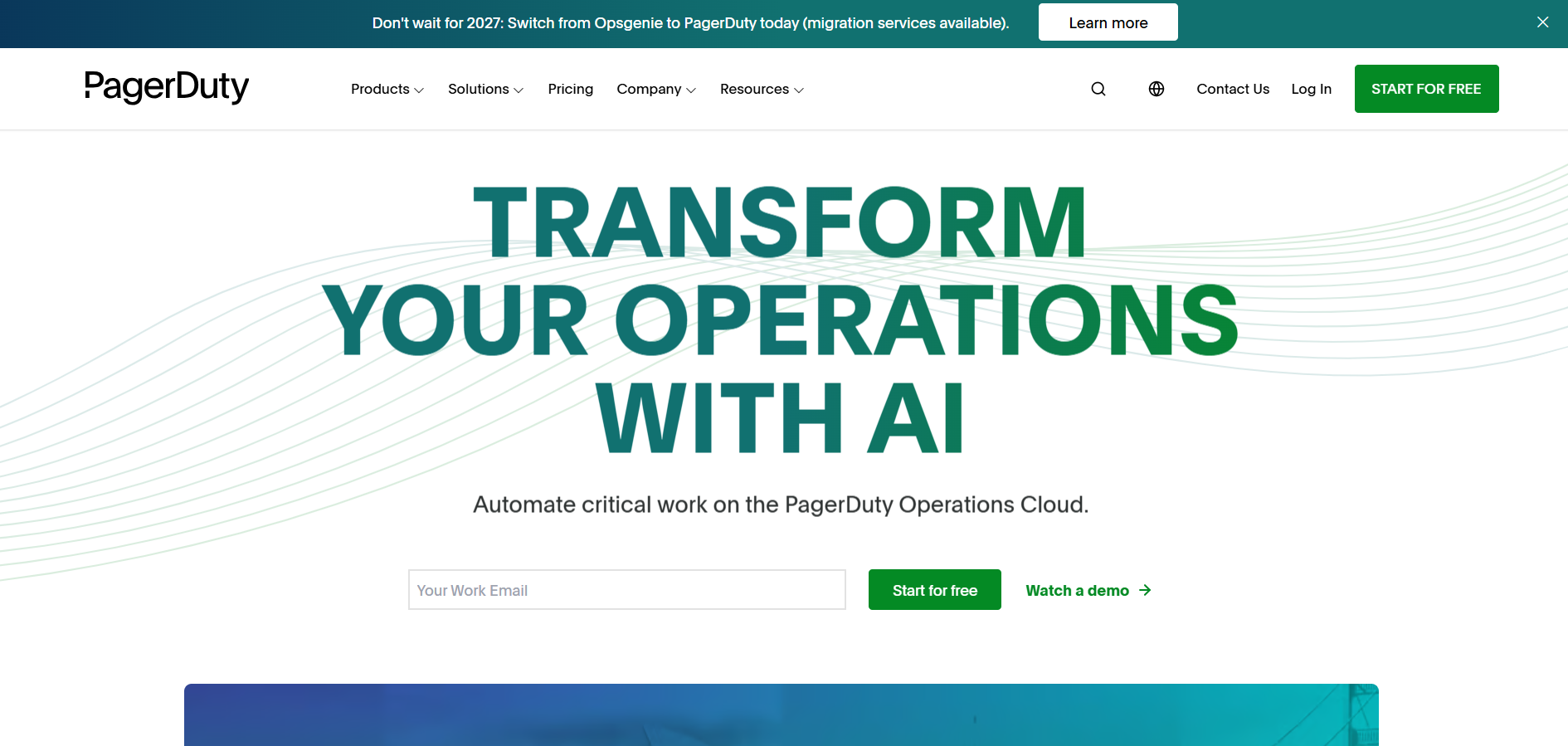Click the Start for free hero button
This screenshot has width=1568, height=746.
click(935, 590)
